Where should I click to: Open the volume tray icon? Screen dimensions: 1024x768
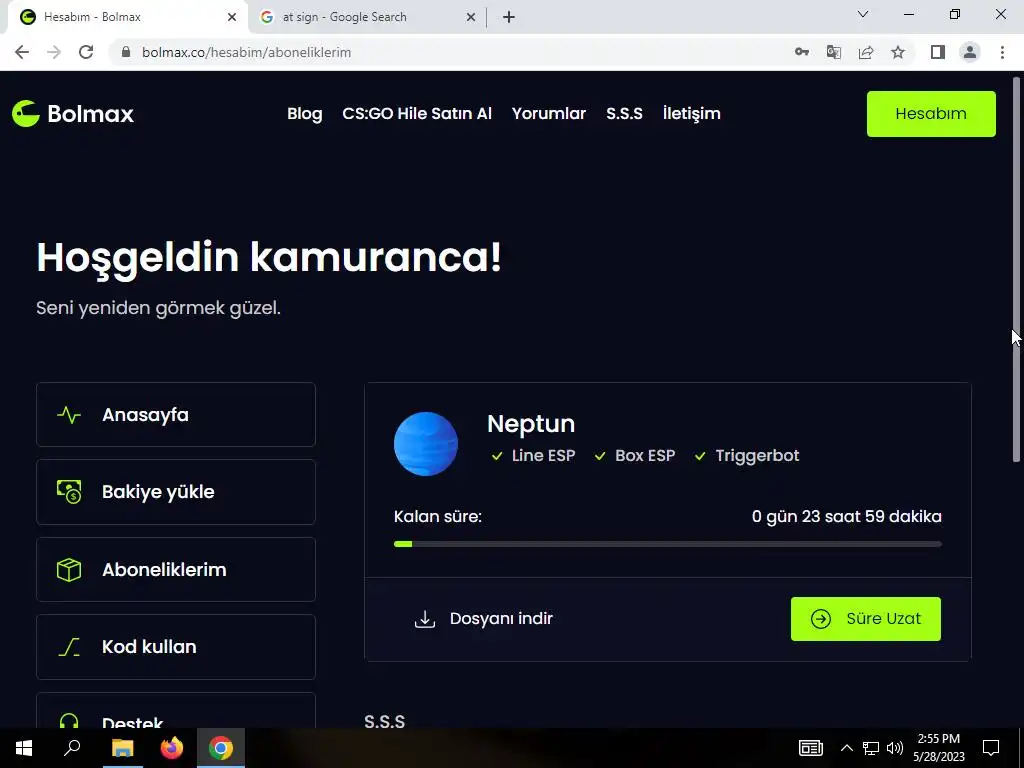[895, 748]
